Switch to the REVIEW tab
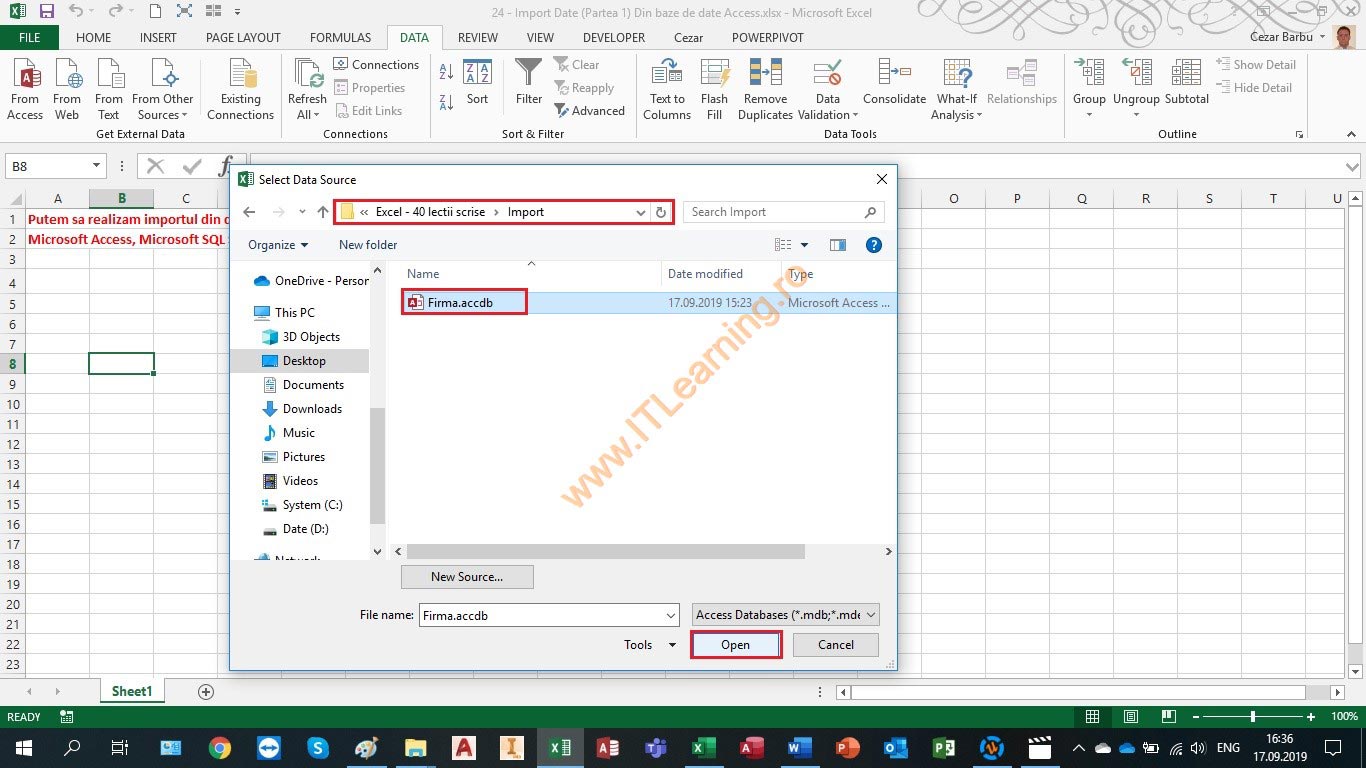The height and width of the screenshot is (768, 1366). click(478, 38)
